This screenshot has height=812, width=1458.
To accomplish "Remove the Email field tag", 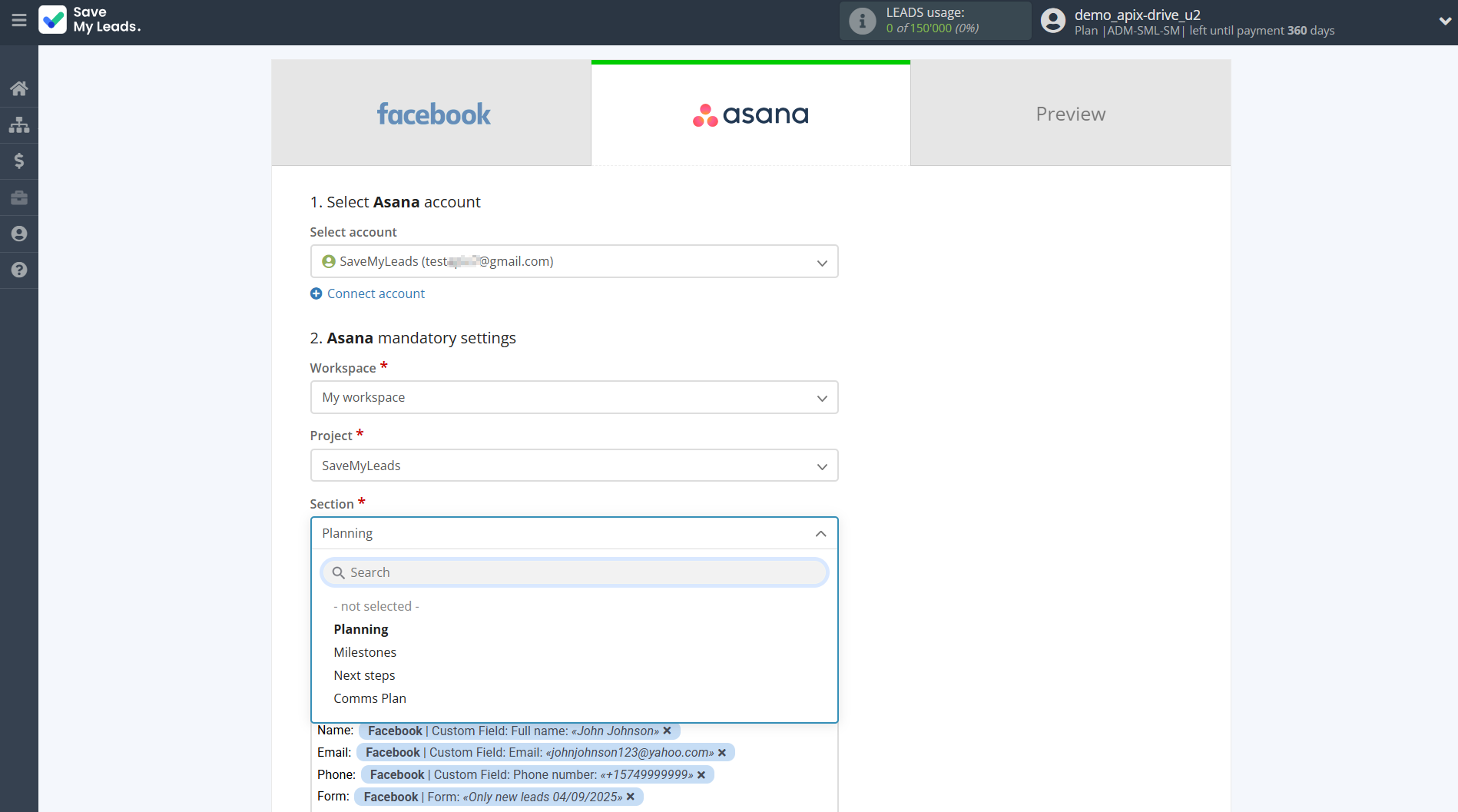I will 722,753.
